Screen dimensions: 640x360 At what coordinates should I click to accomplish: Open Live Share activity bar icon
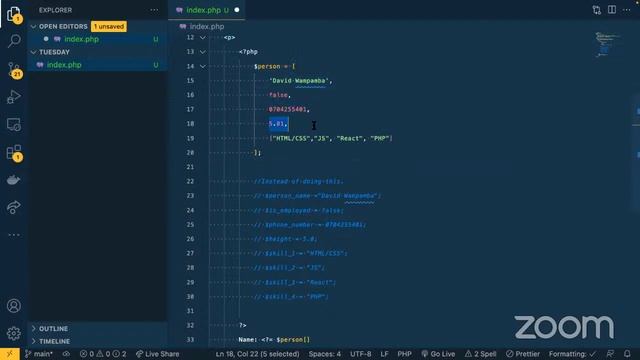[x=14, y=207]
